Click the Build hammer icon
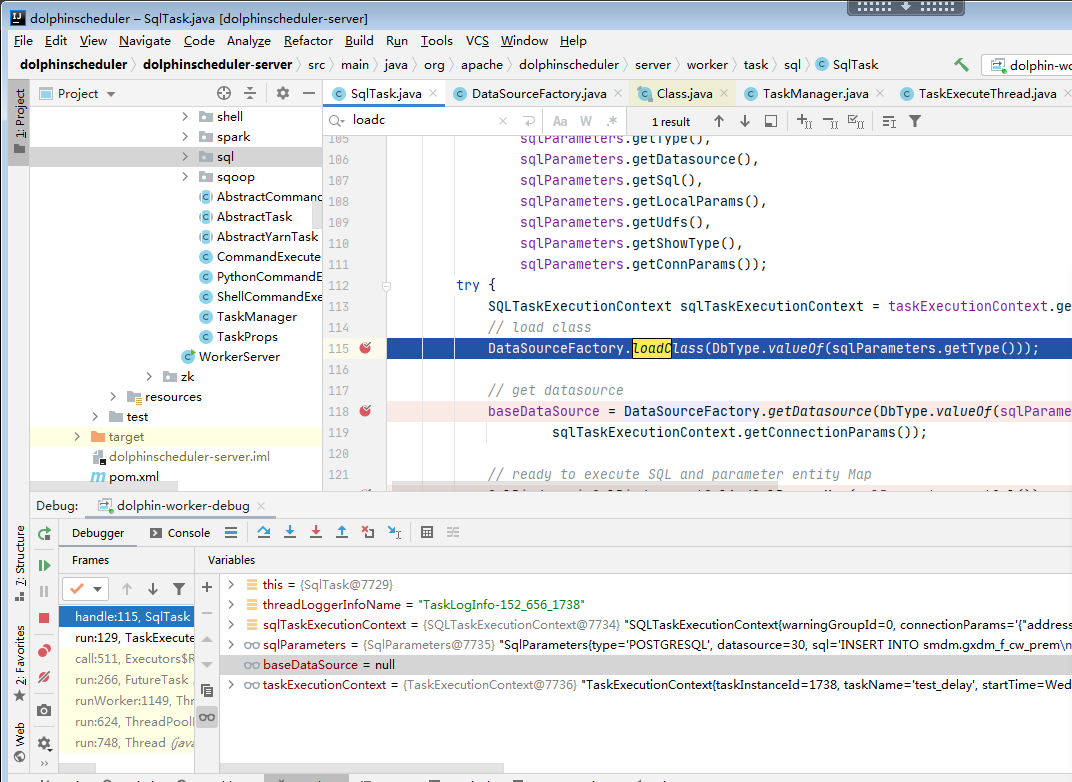The width and height of the screenshot is (1072, 782). pyautogui.click(x=961, y=65)
